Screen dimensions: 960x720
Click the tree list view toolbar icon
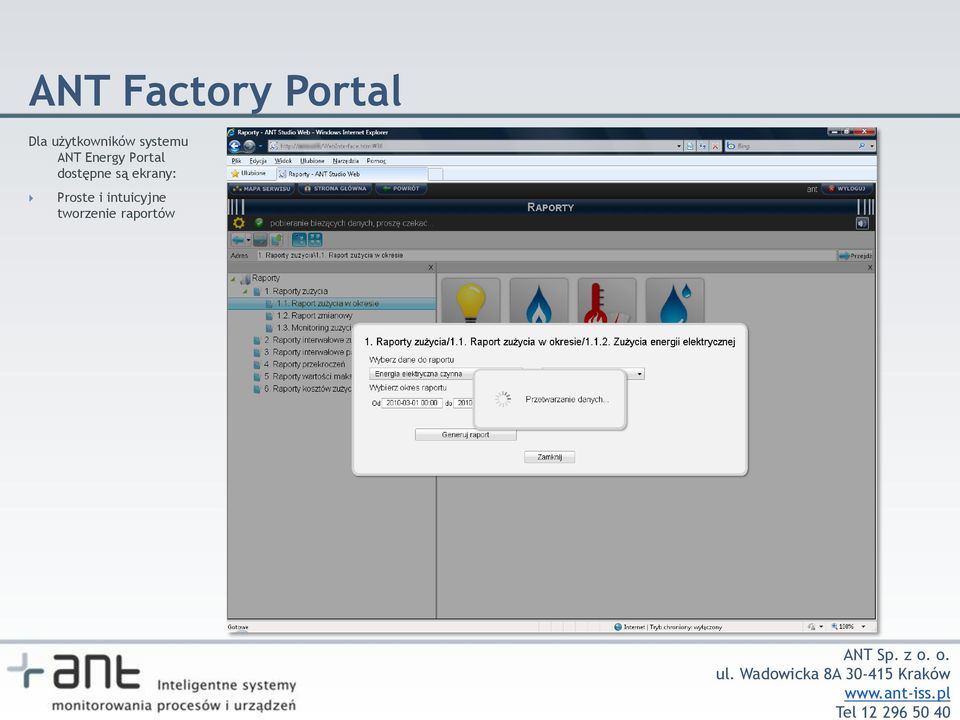[299, 239]
